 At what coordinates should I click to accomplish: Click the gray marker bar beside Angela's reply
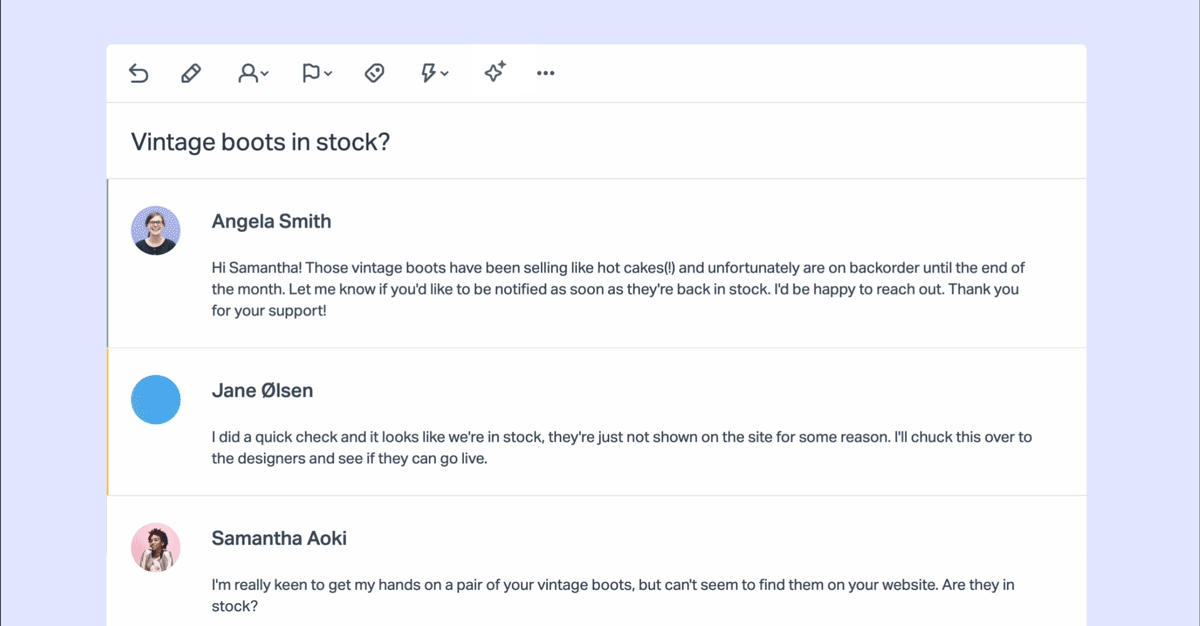(108, 263)
